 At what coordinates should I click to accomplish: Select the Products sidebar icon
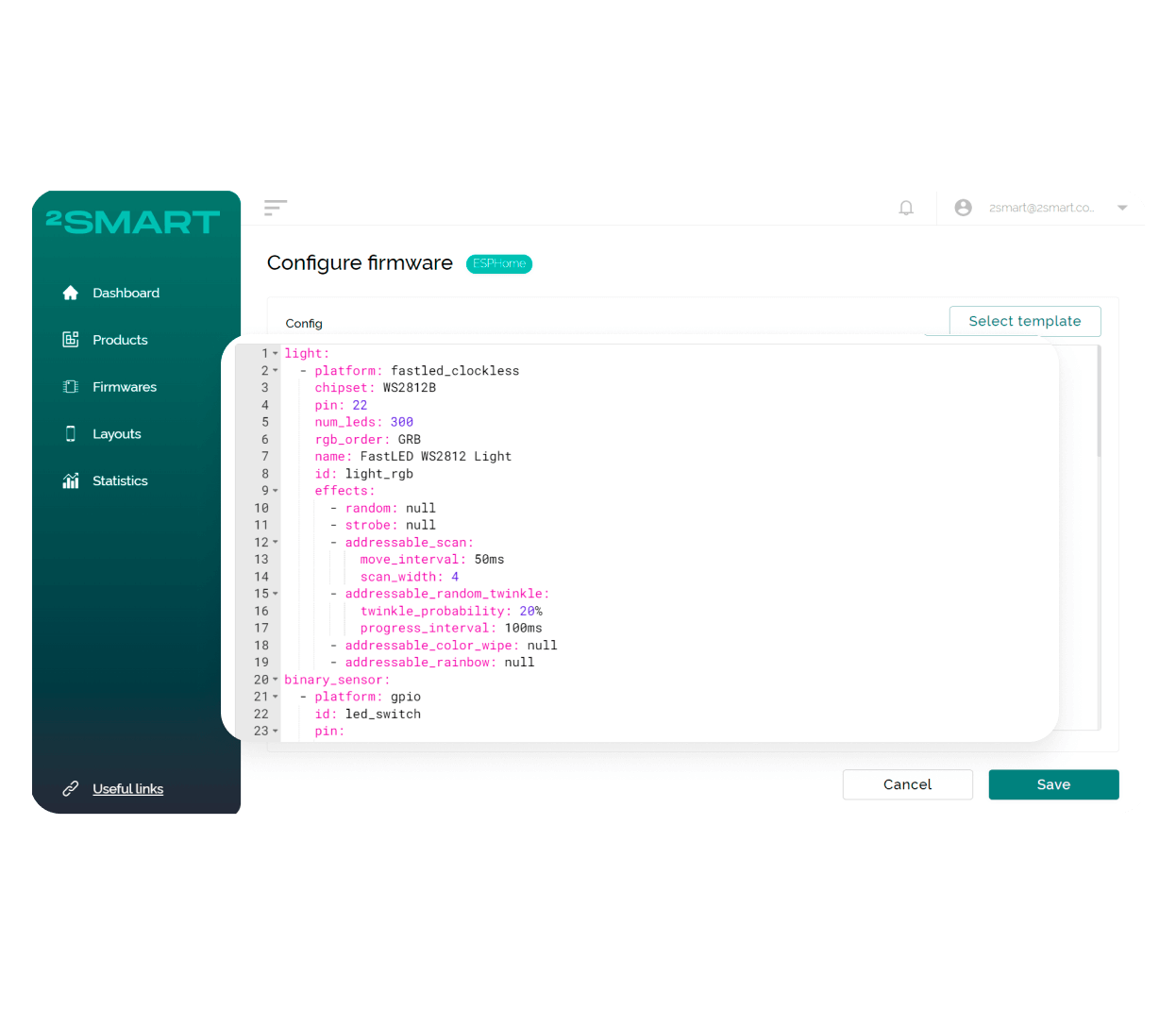tap(70, 340)
